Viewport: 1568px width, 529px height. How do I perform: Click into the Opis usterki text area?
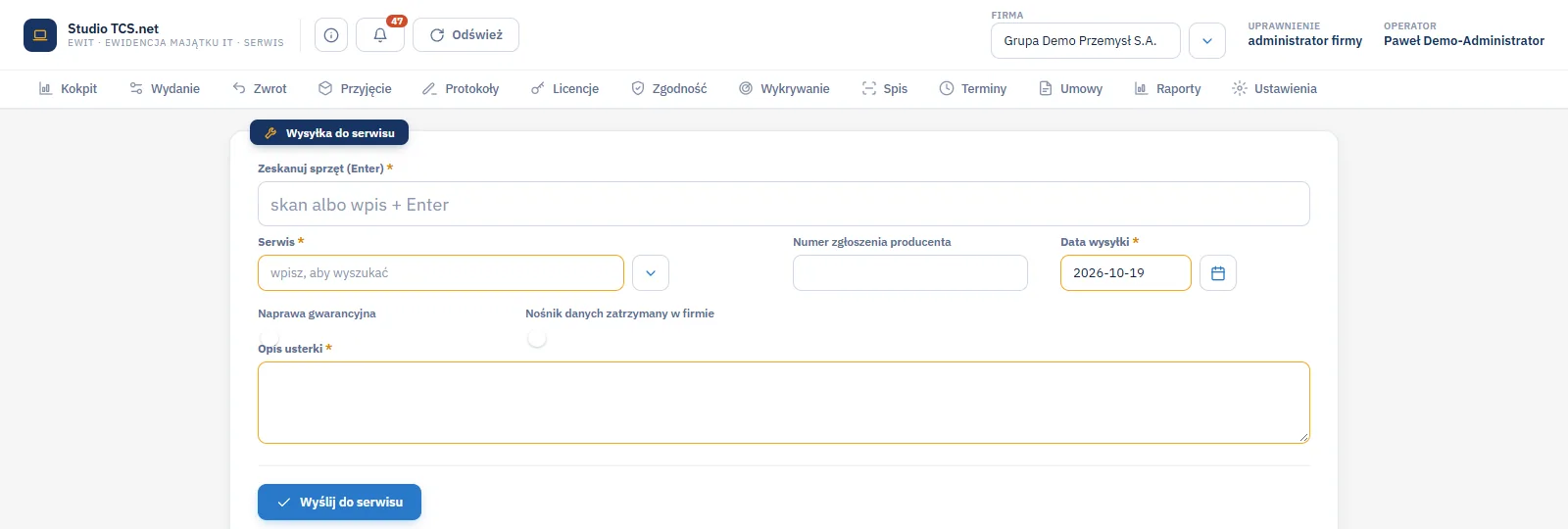784,403
